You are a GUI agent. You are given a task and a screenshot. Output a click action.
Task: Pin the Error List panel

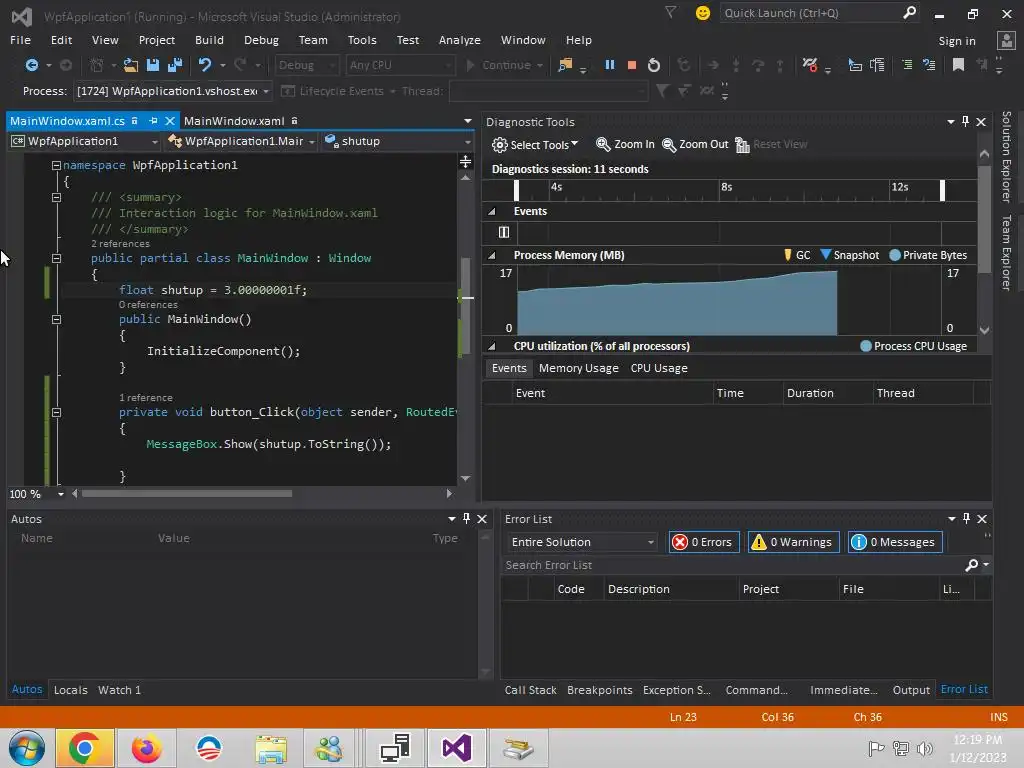967,519
